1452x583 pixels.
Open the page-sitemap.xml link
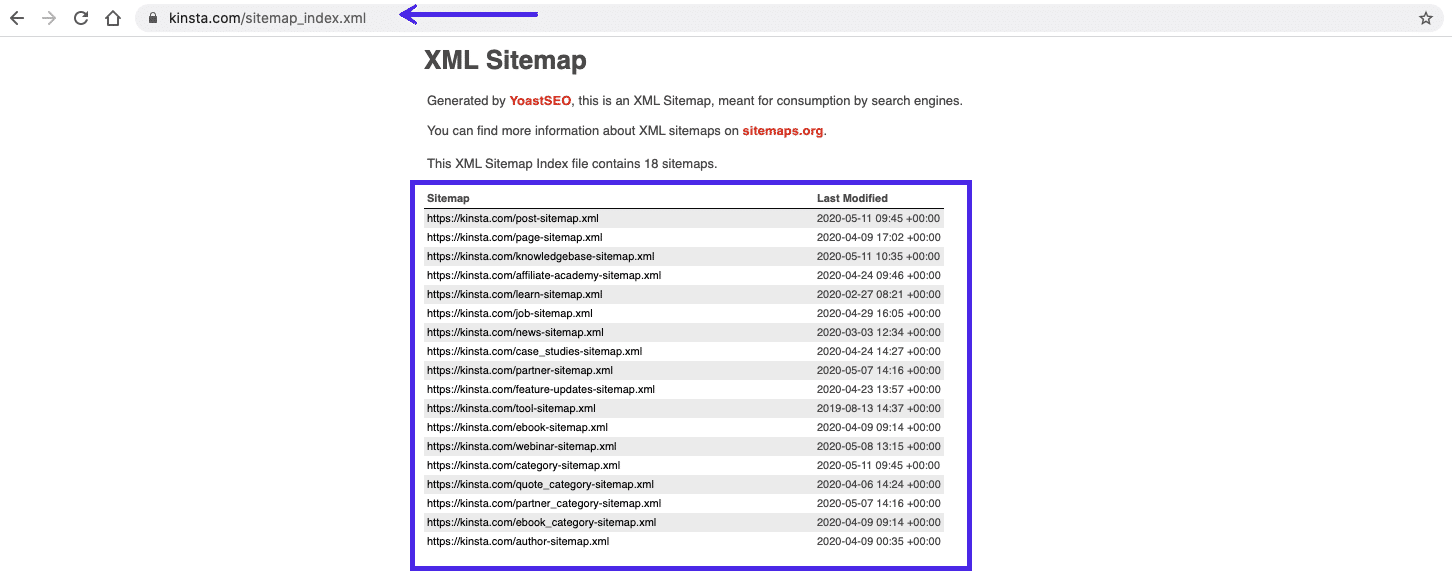tap(515, 237)
